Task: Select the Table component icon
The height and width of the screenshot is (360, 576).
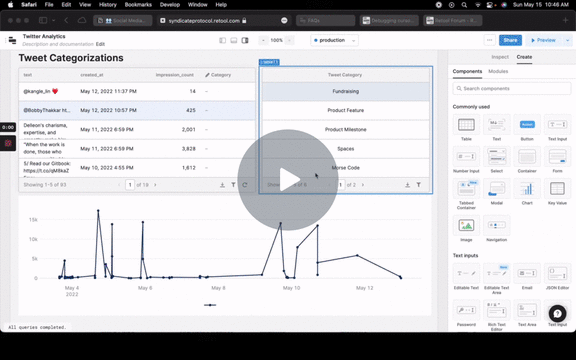Action: [x=466, y=125]
